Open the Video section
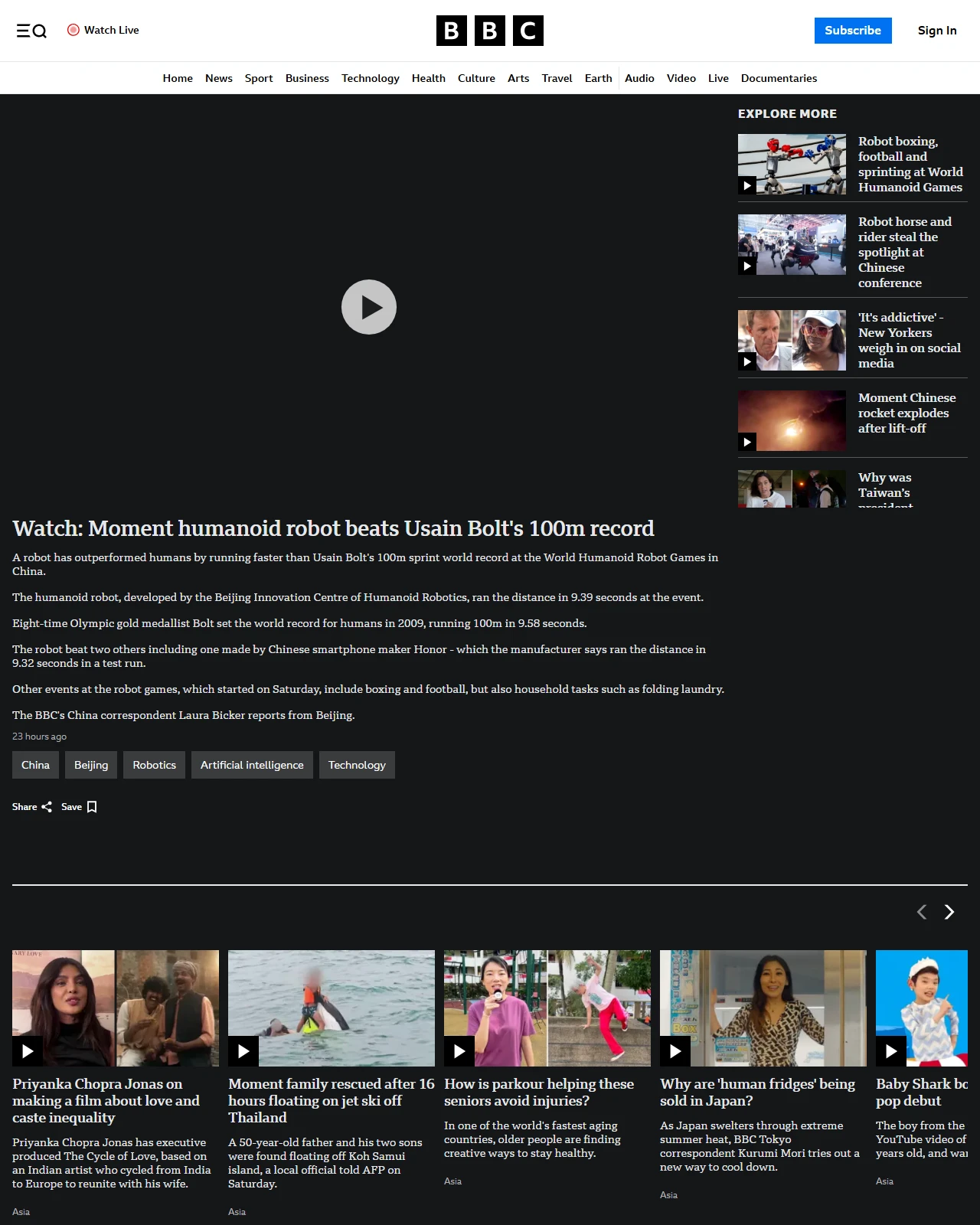Viewport: 980px width, 1225px height. (681, 78)
